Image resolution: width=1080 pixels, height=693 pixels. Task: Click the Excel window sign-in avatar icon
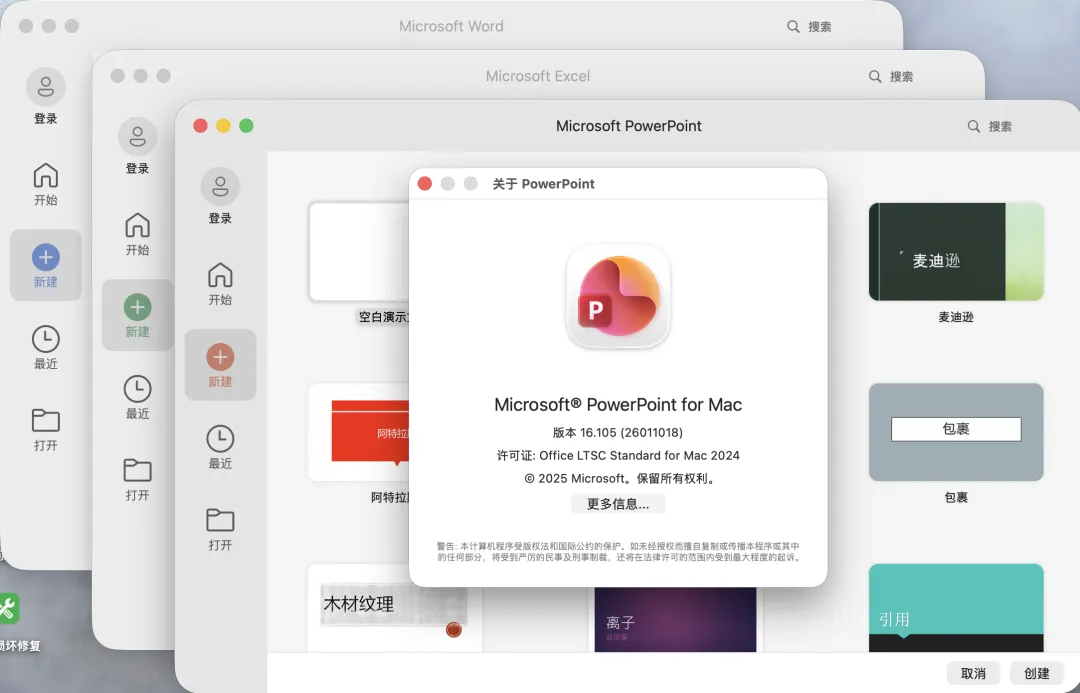[x=137, y=136]
